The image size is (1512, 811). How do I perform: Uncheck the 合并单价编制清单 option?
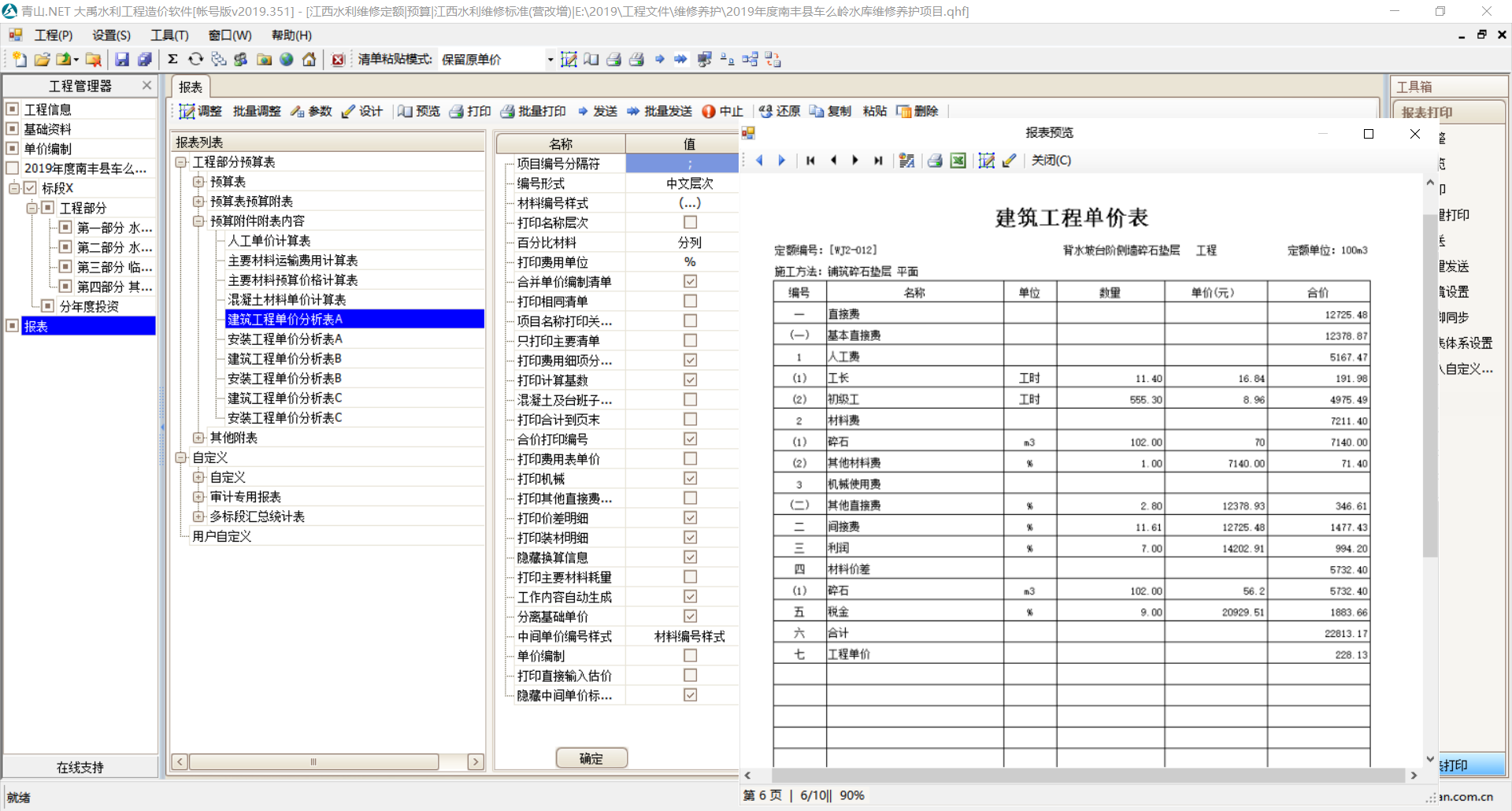(x=690, y=282)
